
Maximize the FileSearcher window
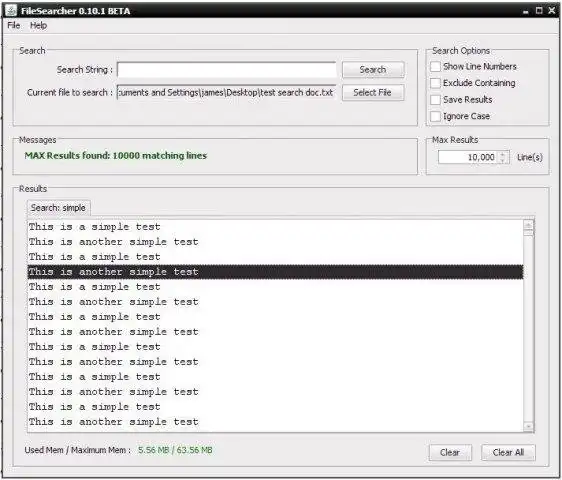pyautogui.click(x=539, y=11)
